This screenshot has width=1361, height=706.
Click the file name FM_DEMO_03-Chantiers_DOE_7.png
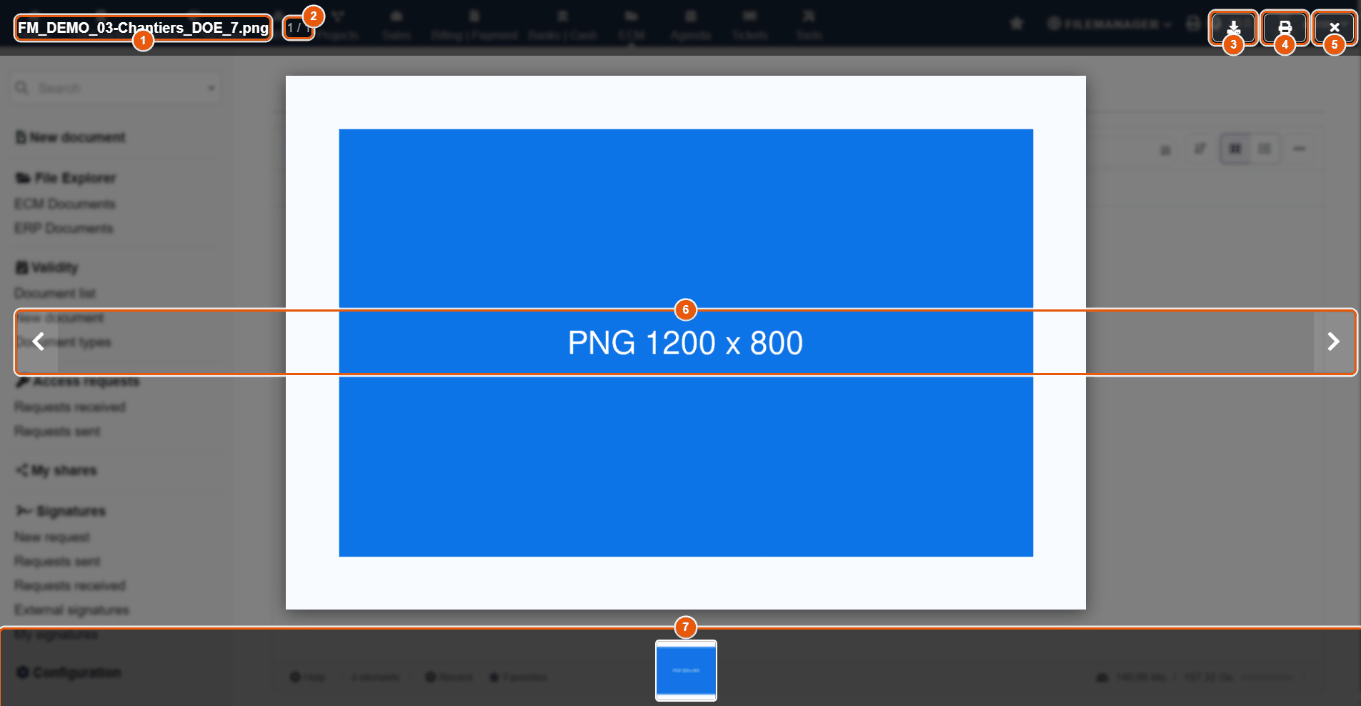(x=143, y=28)
